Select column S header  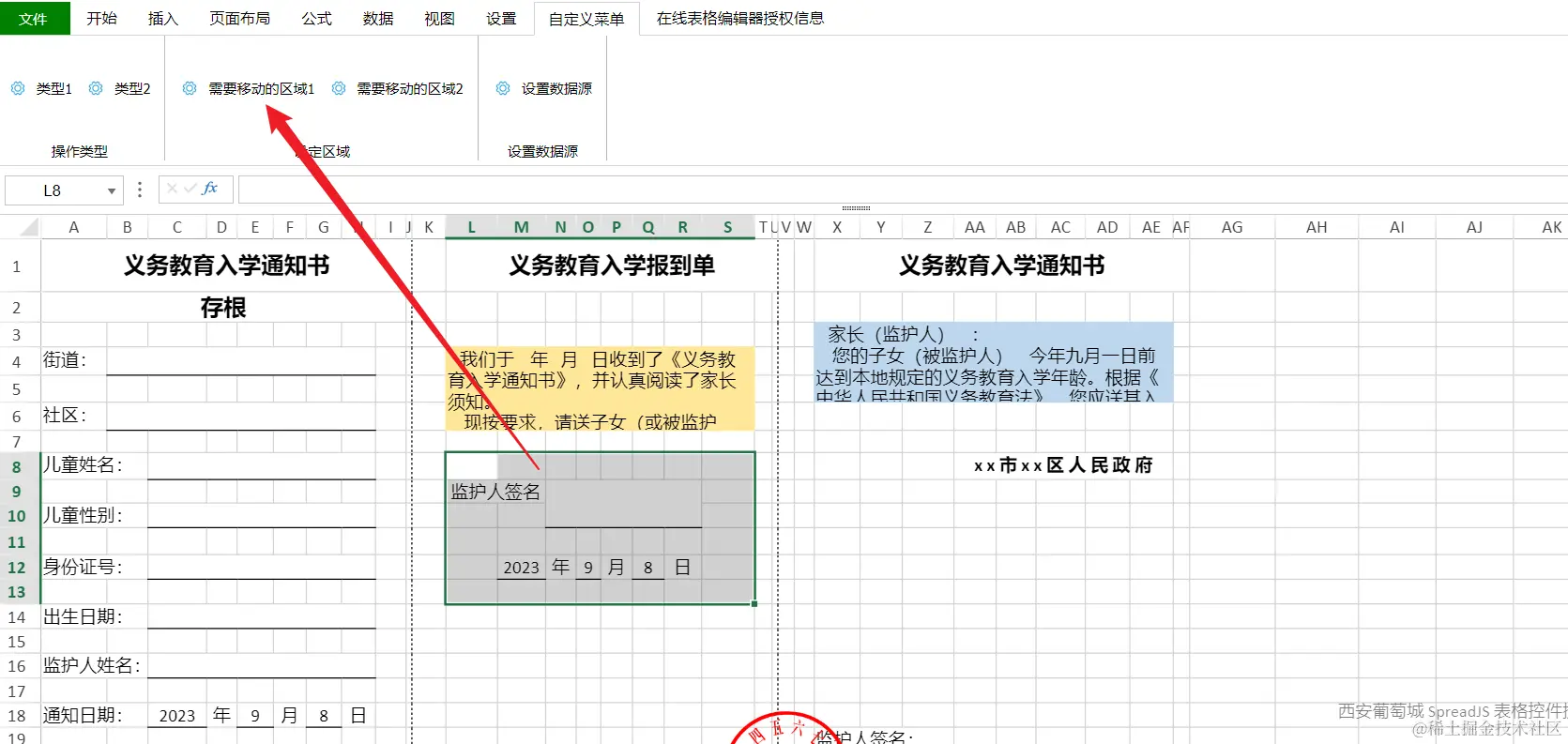pyautogui.click(x=728, y=227)
